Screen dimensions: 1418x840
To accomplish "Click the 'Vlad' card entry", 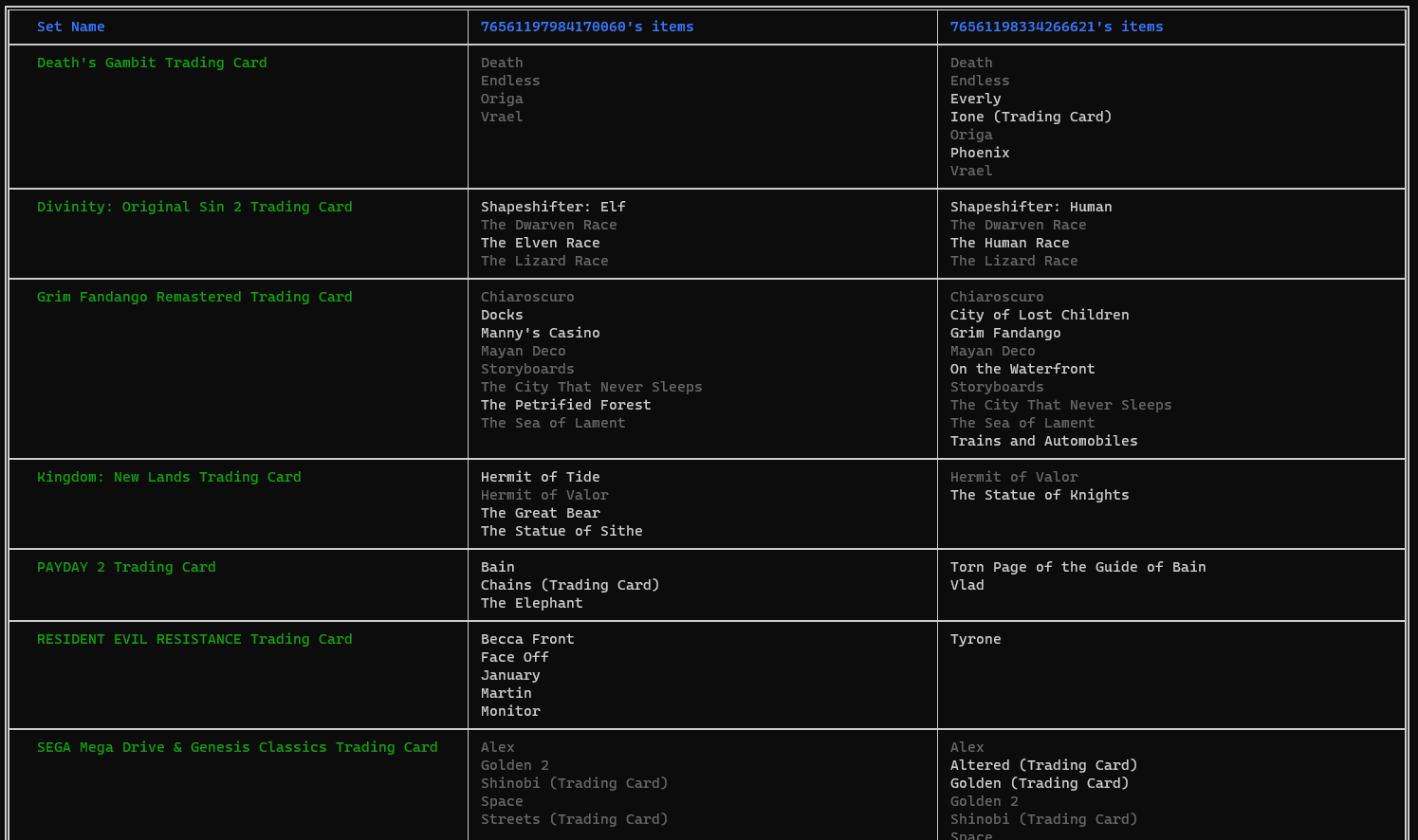I will 967,585.
